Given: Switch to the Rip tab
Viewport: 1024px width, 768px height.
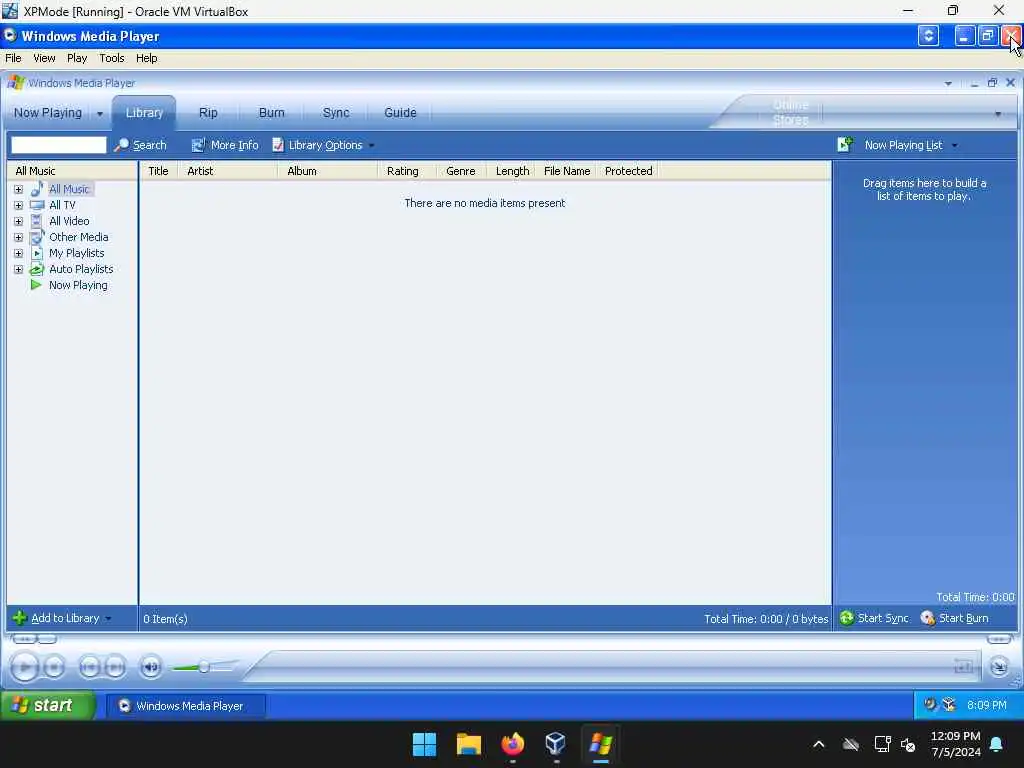Looking at the screenshot, I should click(x=208, y=112).
